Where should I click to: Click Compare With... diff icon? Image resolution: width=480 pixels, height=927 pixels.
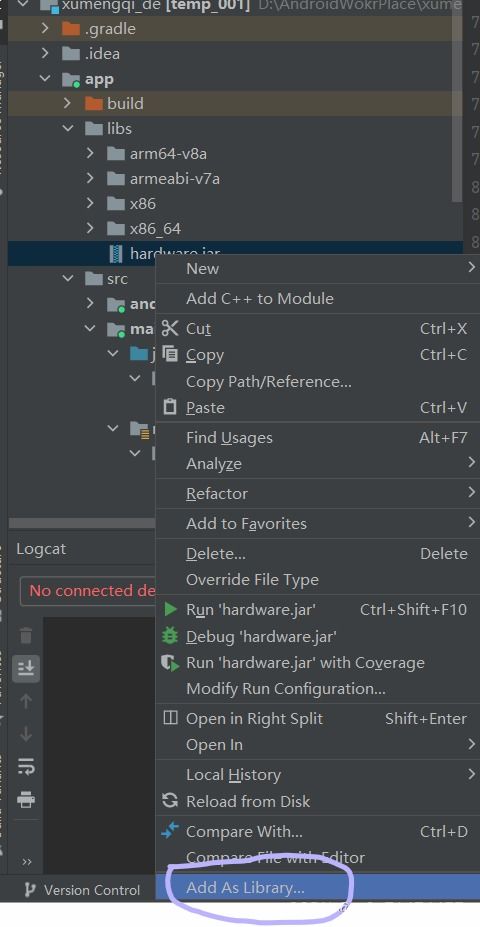point(170,831)
